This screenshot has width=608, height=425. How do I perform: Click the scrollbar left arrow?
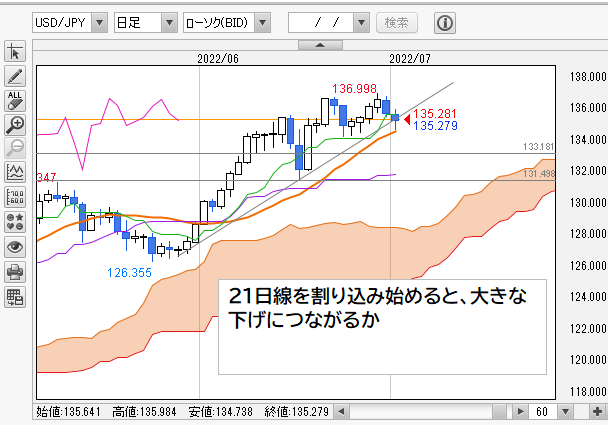[341, 411]
